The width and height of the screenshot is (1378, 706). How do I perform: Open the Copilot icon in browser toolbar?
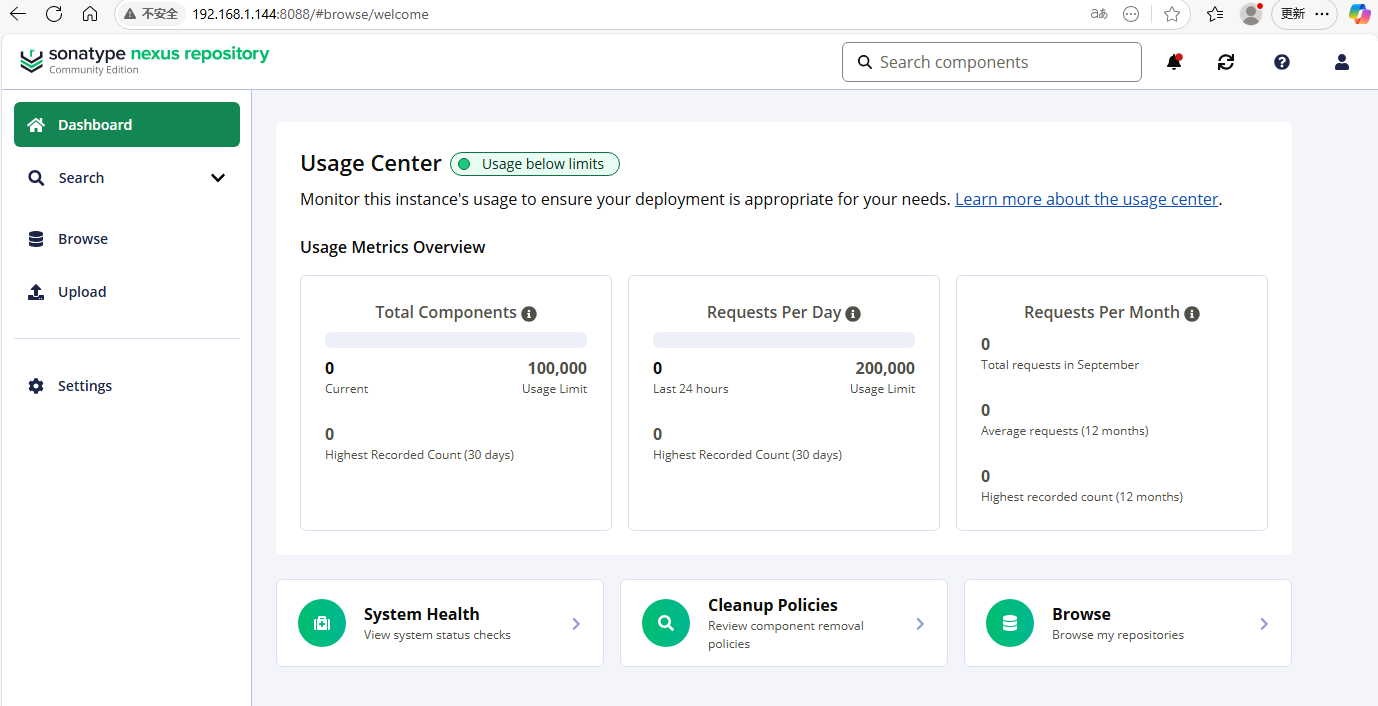(x=1359, y=14)
